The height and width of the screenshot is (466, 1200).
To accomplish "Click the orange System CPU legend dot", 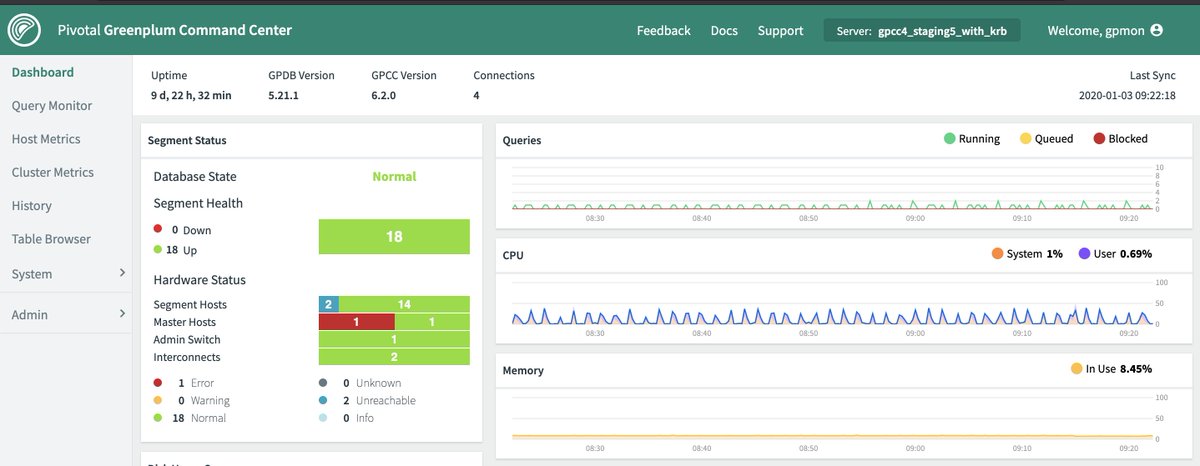I will pyautogui.click(x=997, y=254).
